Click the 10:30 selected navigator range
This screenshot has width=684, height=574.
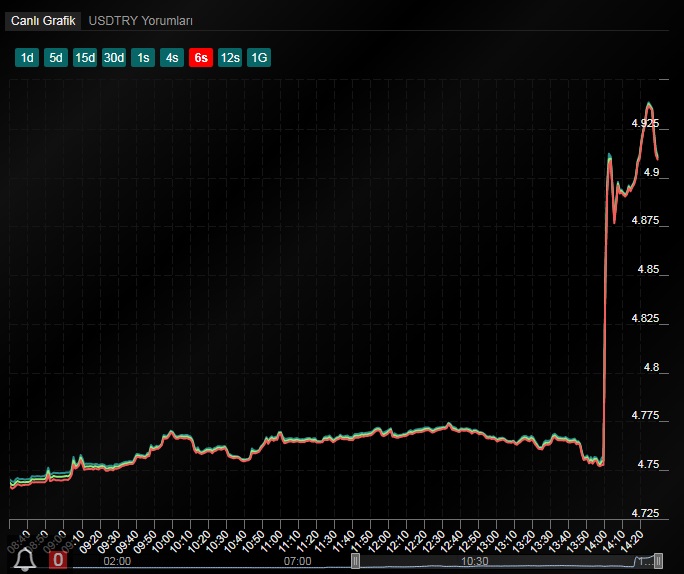[x=475, y=561]
